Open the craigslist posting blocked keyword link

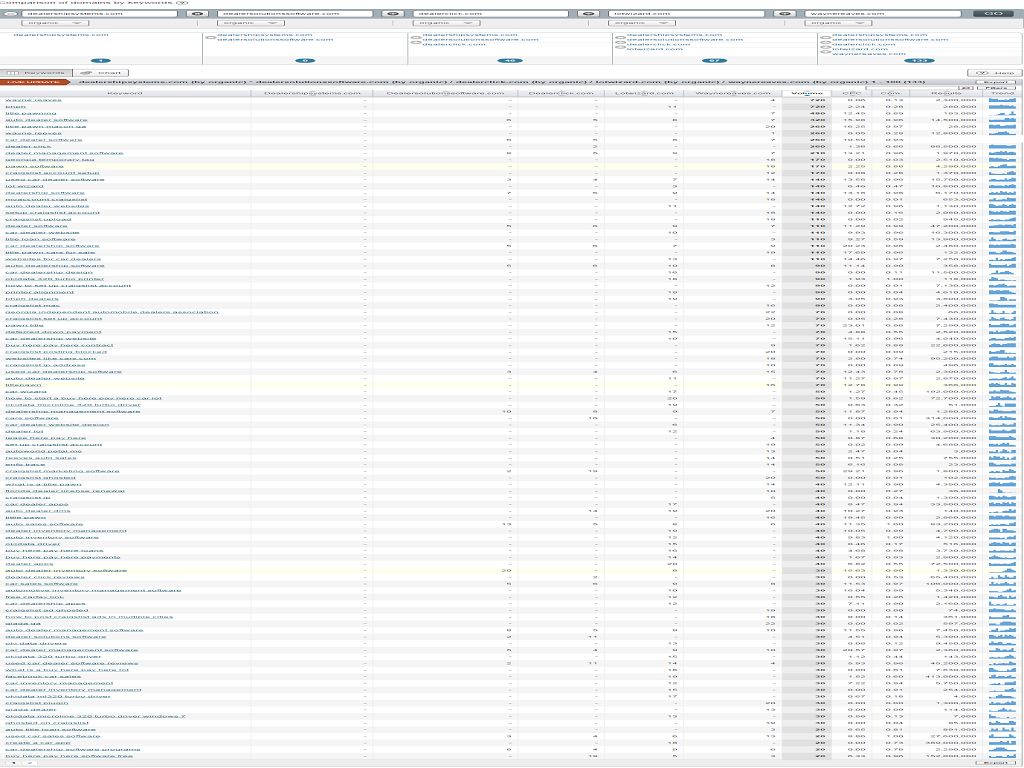[x=56, y=351]
